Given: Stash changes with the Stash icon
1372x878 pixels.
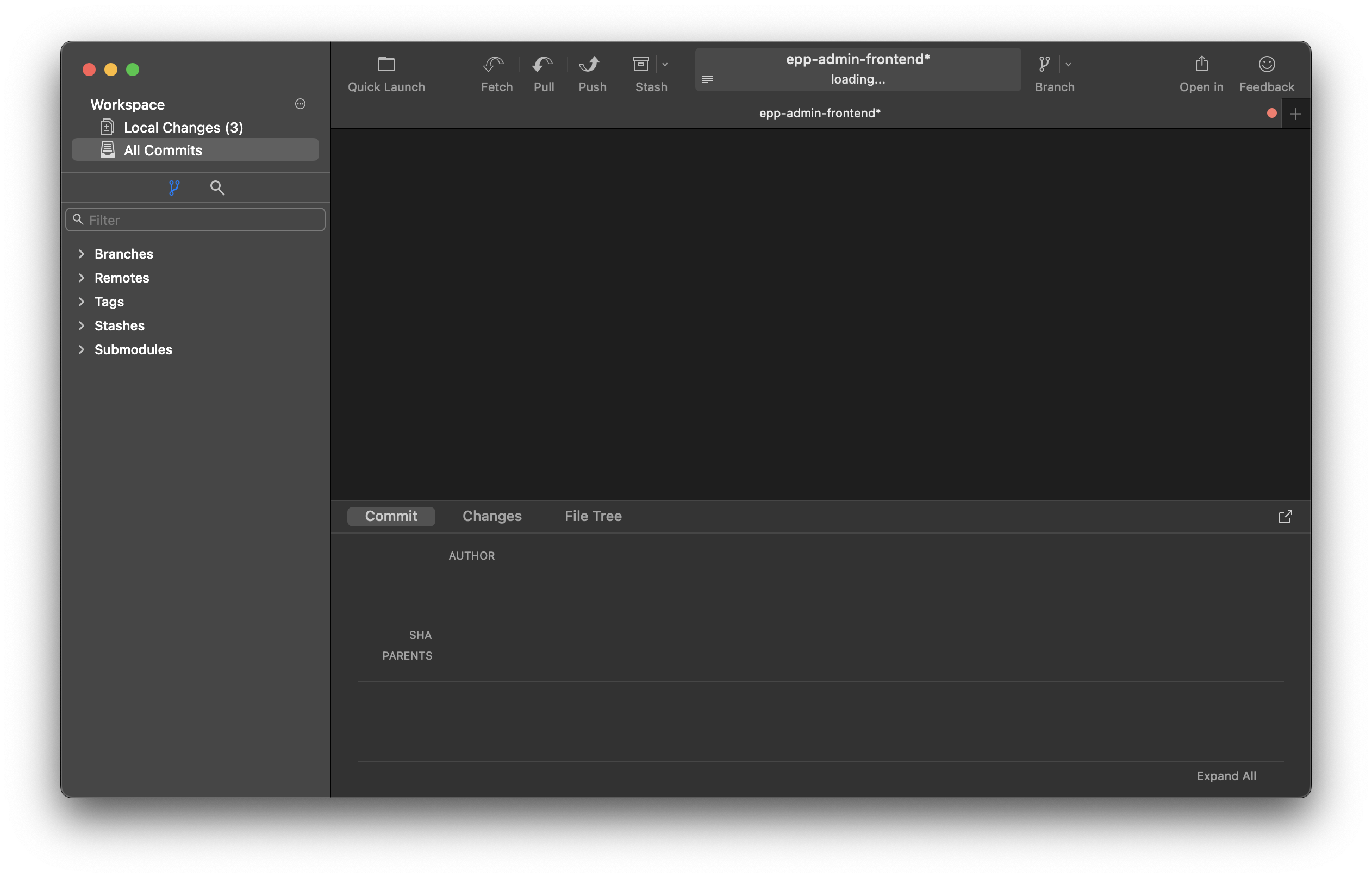Looking at the screenshot, I should (641, 65).
